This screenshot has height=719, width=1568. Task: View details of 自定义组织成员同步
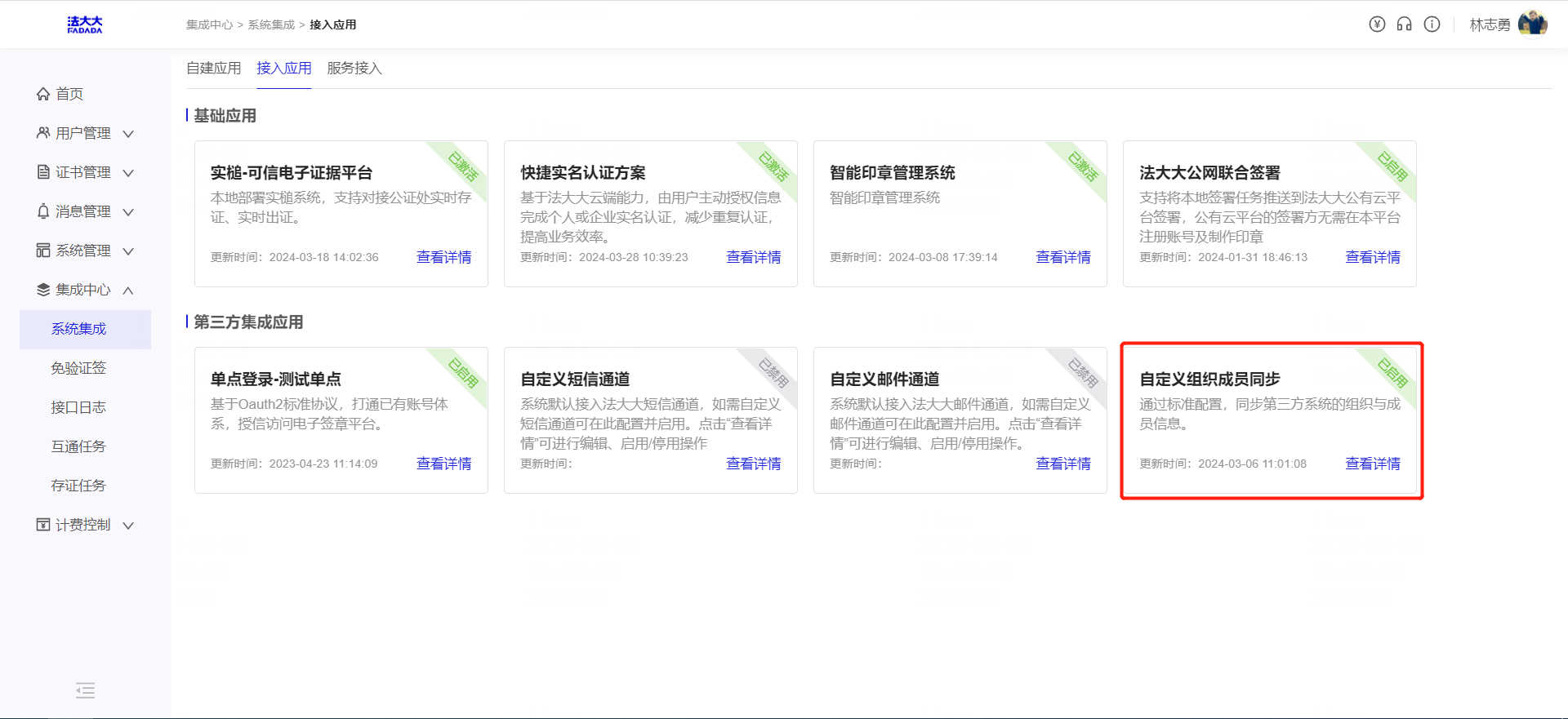tap(1373, 464)
